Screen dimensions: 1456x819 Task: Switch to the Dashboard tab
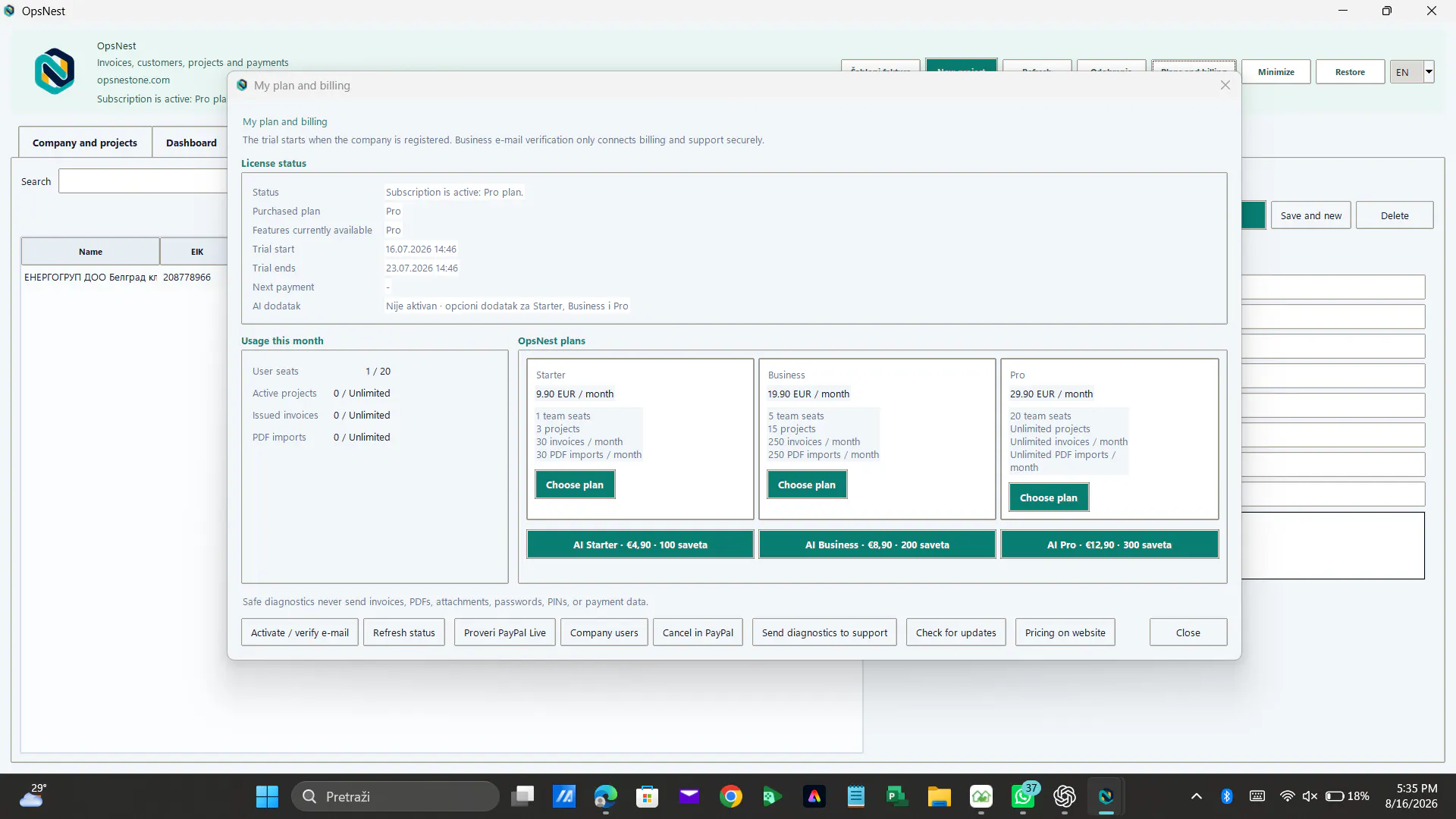191,143
